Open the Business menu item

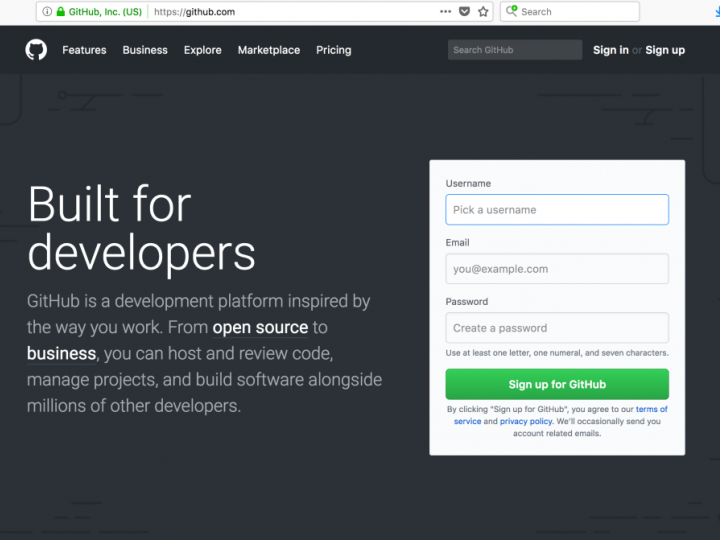tap(145, 50)
